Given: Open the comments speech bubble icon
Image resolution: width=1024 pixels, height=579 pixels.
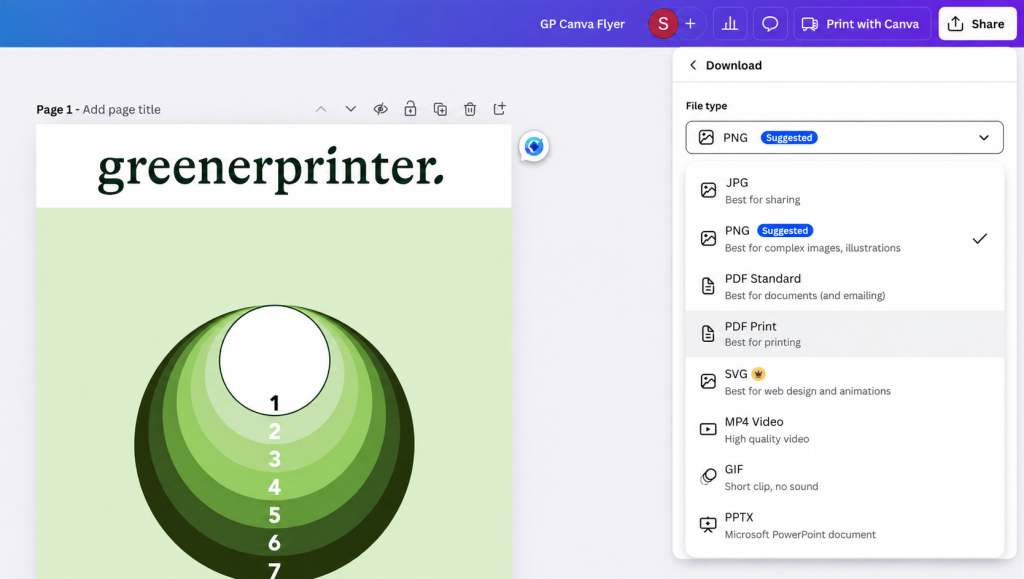Looking at the screenshot, I should (x=770, y=24).
